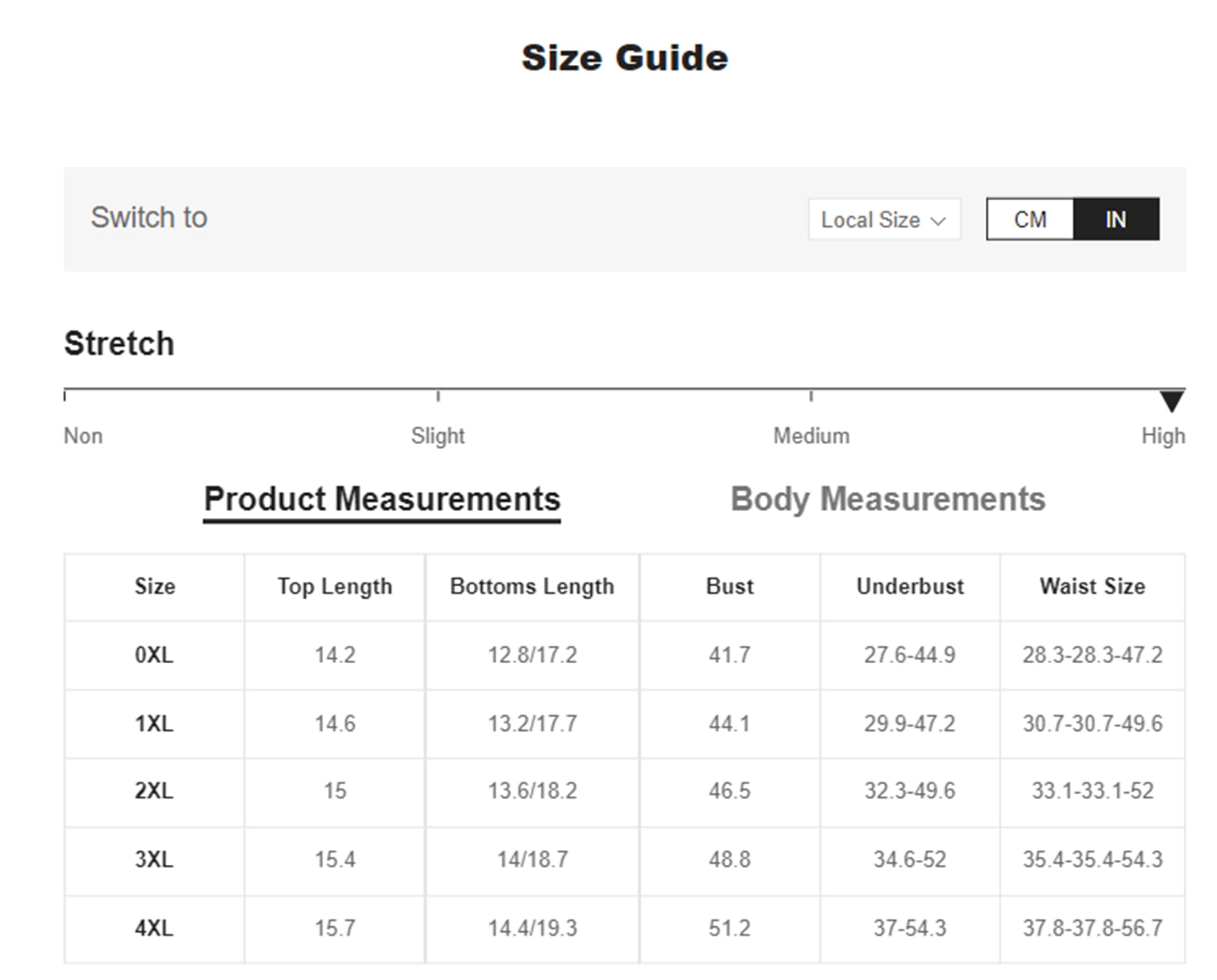
Task: Click the Bottoms Length column header
Action: click(x=532, y=586)
